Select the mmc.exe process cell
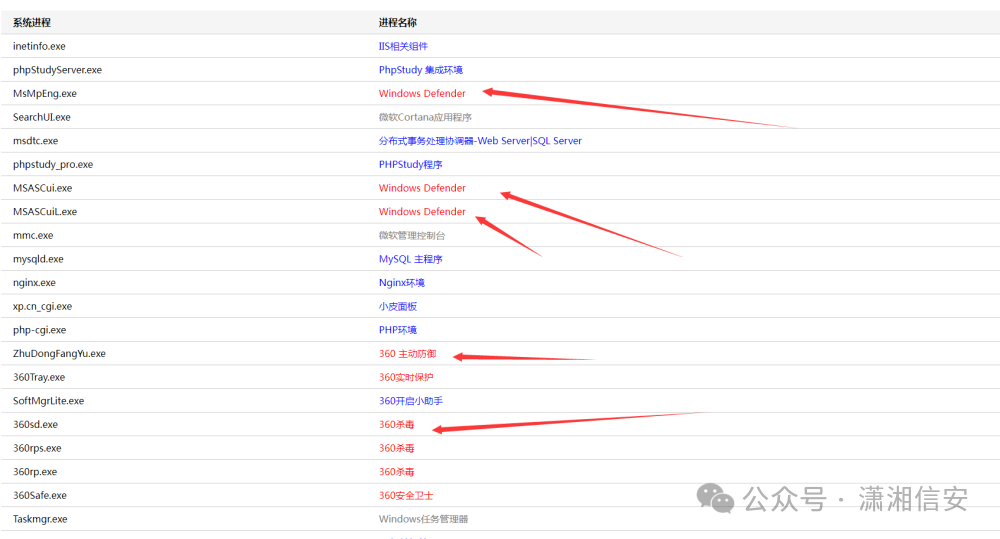 click(x=33, y=235)
